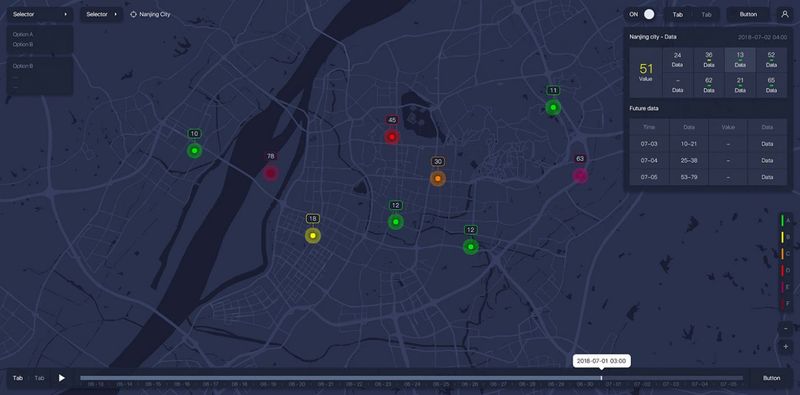Toggle the ON switch

tap(642, 14)
